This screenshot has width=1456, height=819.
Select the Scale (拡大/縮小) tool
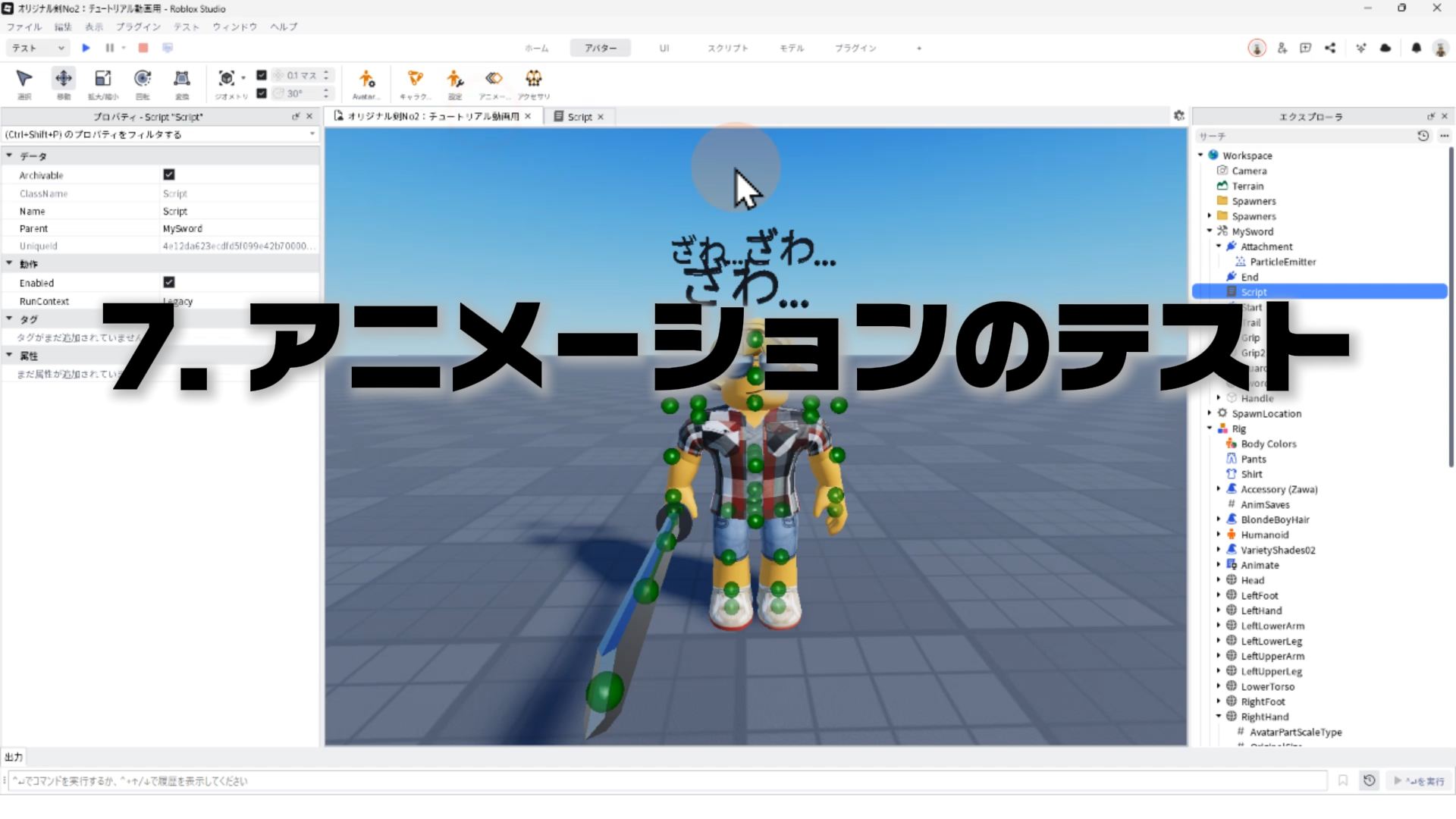(x=103, y=79)
